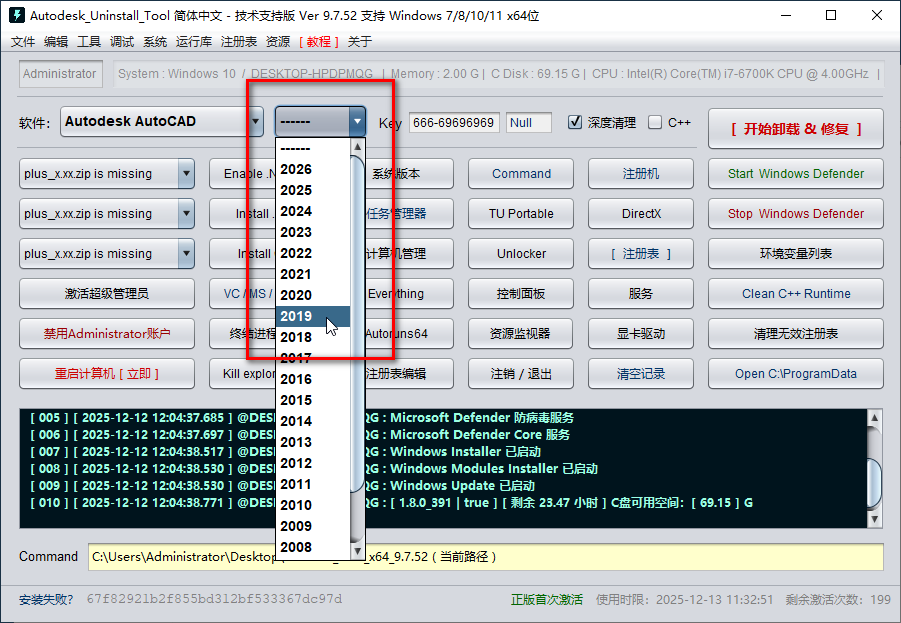Click the 清空记录 button
Screen dimensions: 901x623
click(x=641, y=374)
